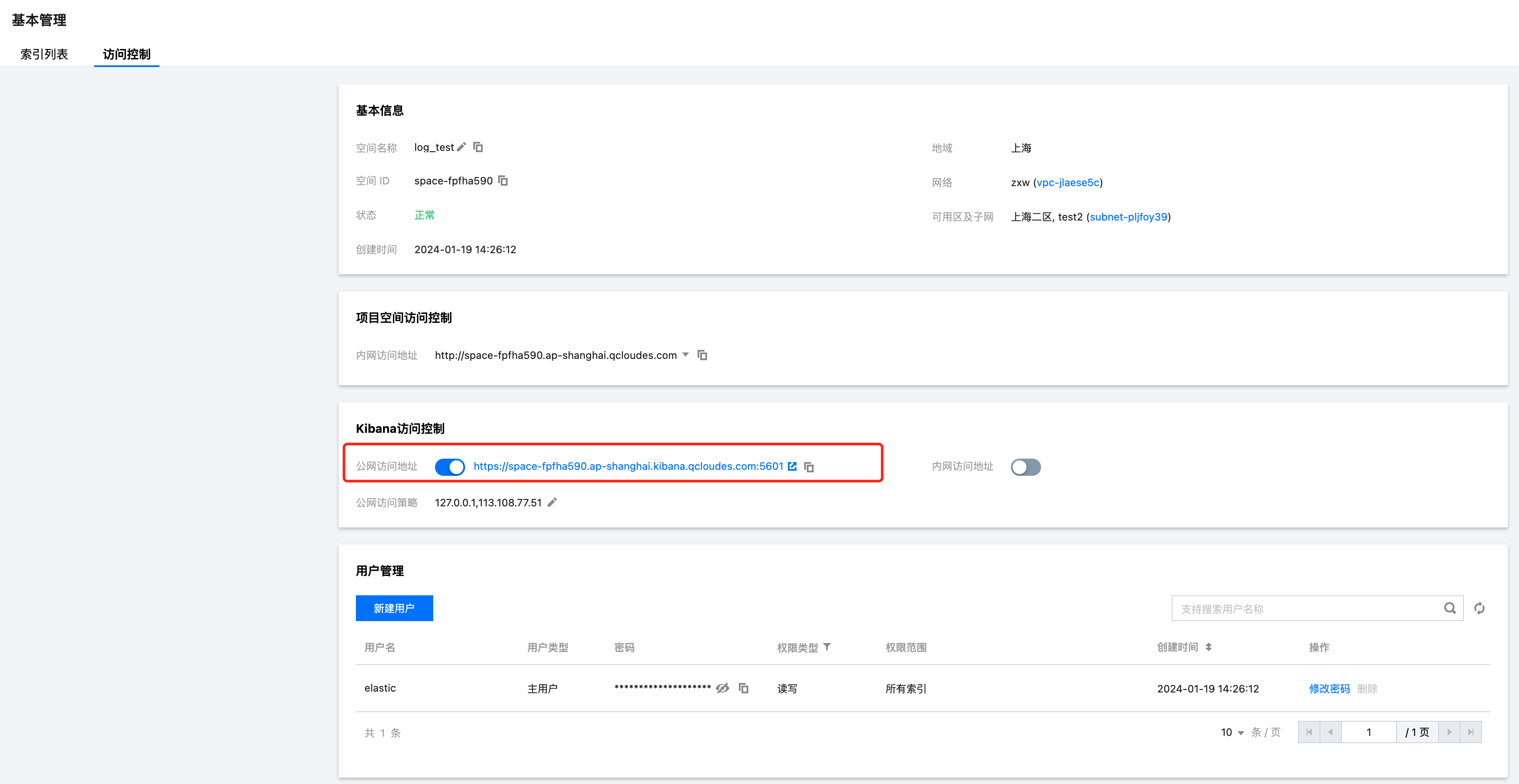This screenshot has height=784, width=1519.
Task: Click the 新建用户 button
Action: pyautogui.click(x=394, y=608)
